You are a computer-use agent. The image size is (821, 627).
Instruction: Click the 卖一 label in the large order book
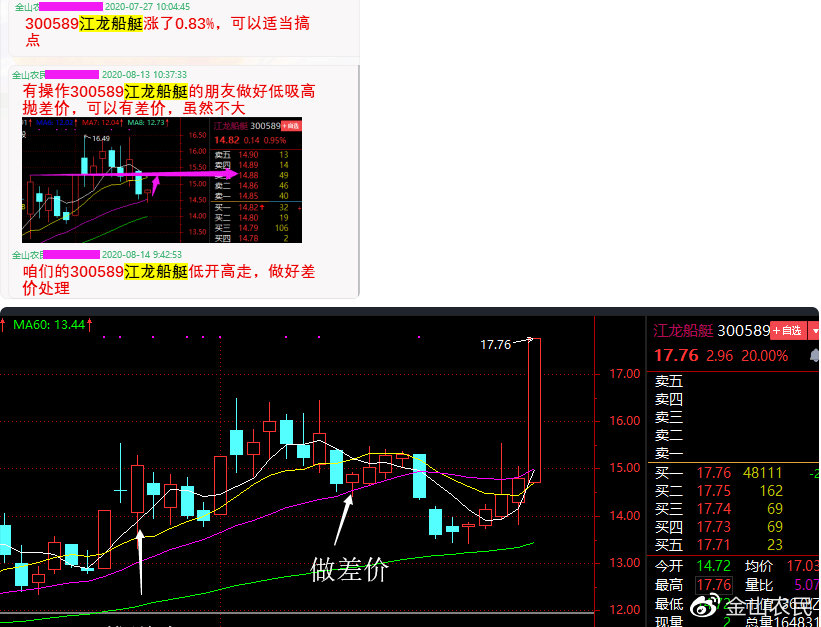click(x=669, y=453)
